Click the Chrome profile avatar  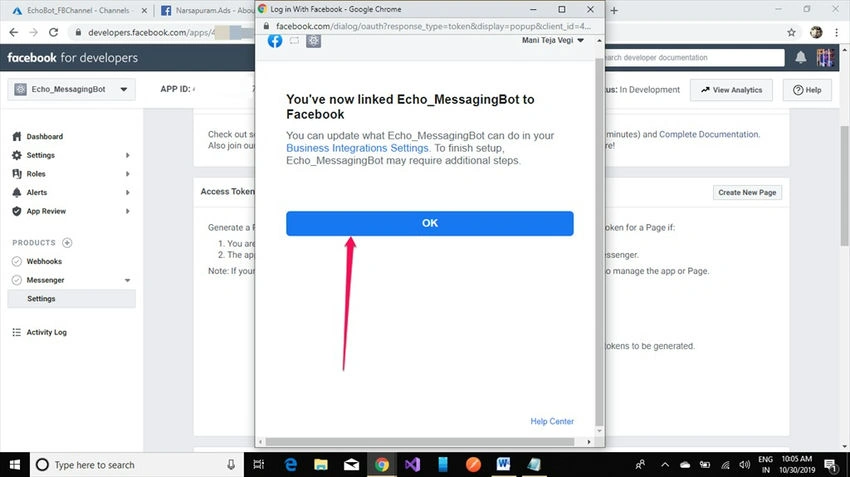tap(816, 33)
